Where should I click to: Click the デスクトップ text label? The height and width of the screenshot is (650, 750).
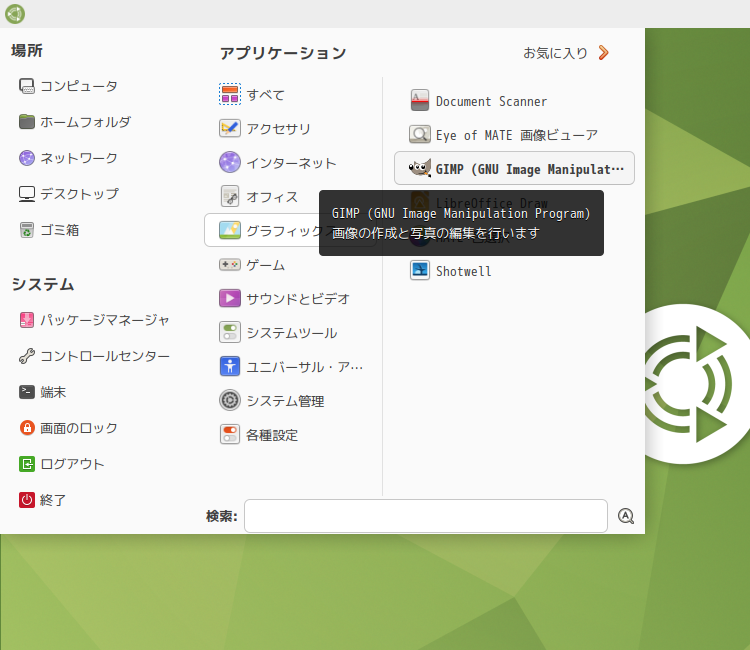tap(79, 194)
